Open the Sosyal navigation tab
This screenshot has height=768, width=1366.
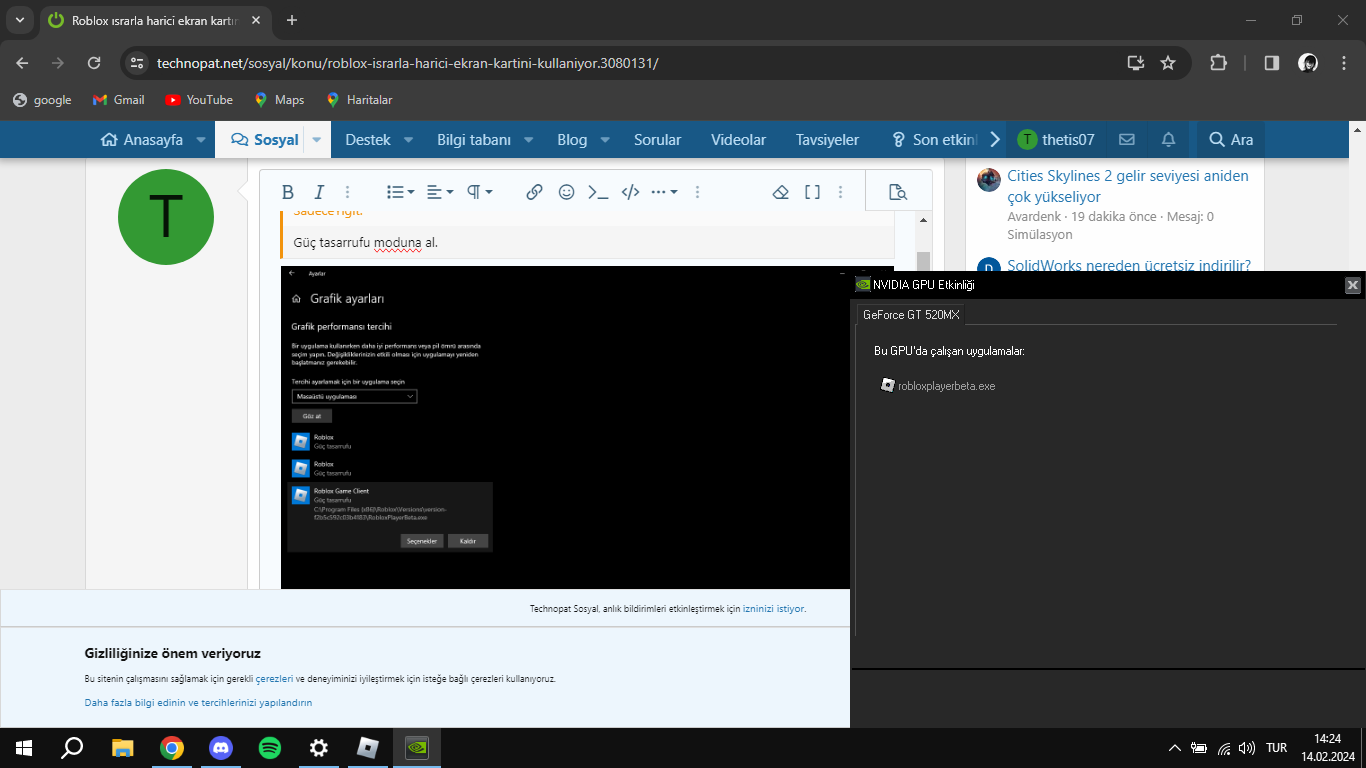265,140
